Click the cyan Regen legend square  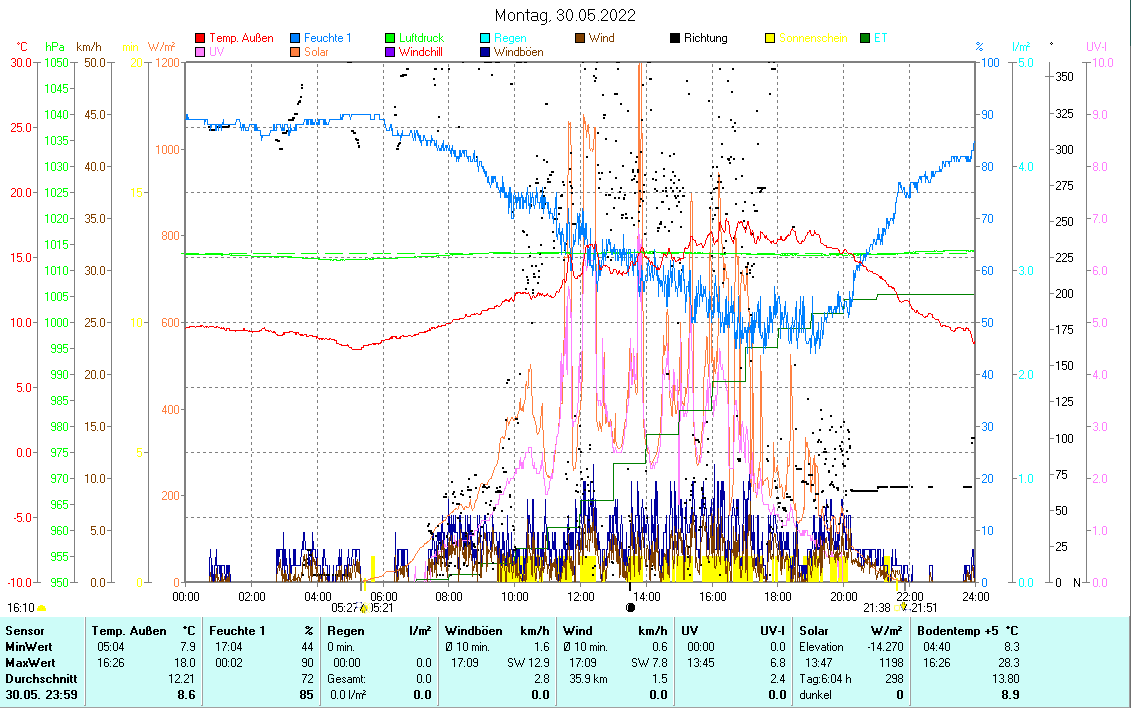486,38
